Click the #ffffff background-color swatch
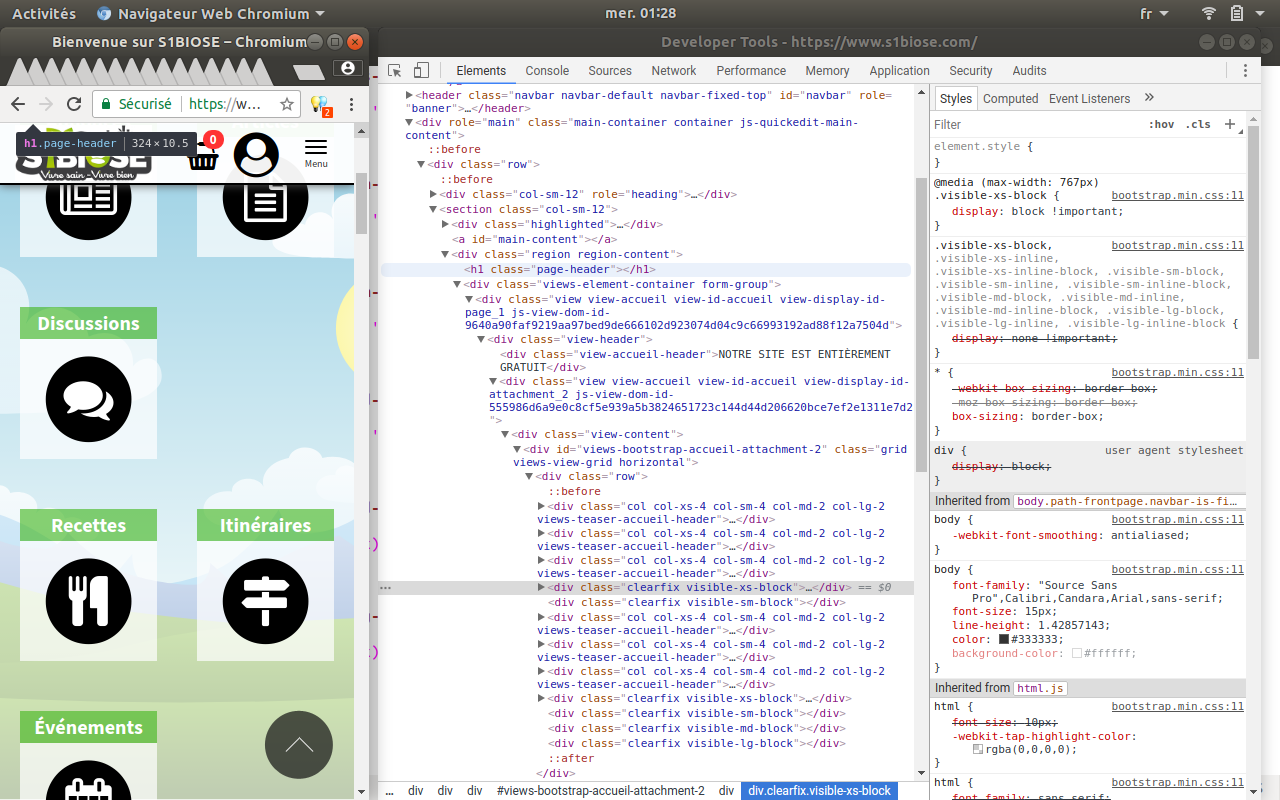1280x800 pixels. click(1077, 653)
